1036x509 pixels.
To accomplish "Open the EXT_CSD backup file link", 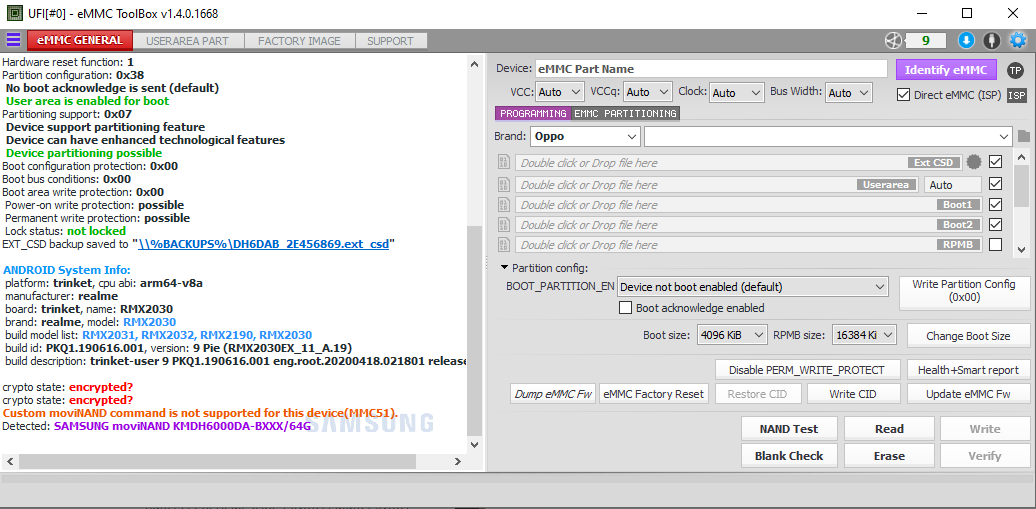I will pyautogui.click(x=264, y=245).
